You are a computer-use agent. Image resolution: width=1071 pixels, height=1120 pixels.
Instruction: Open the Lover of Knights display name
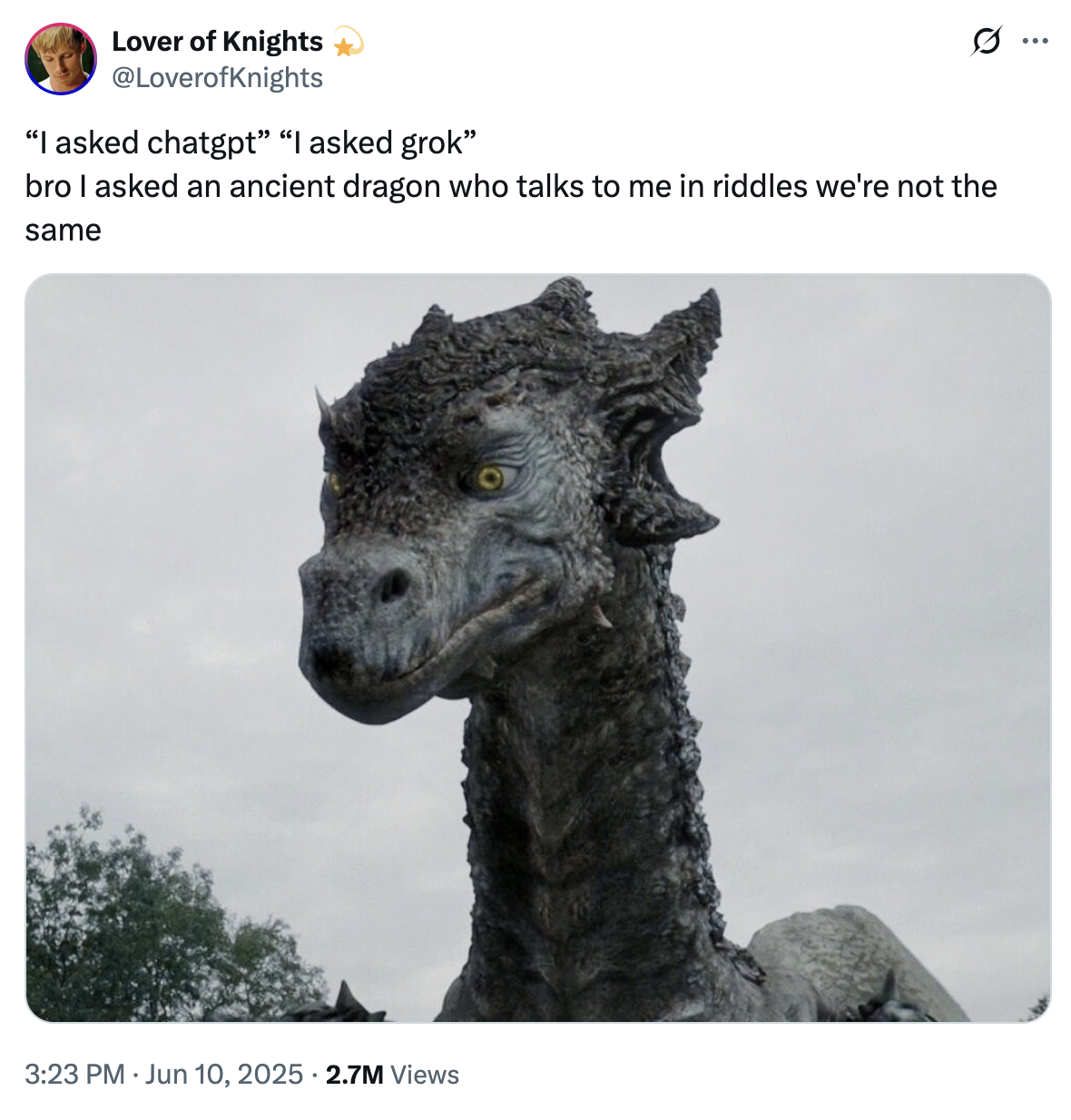click(217, 42)
